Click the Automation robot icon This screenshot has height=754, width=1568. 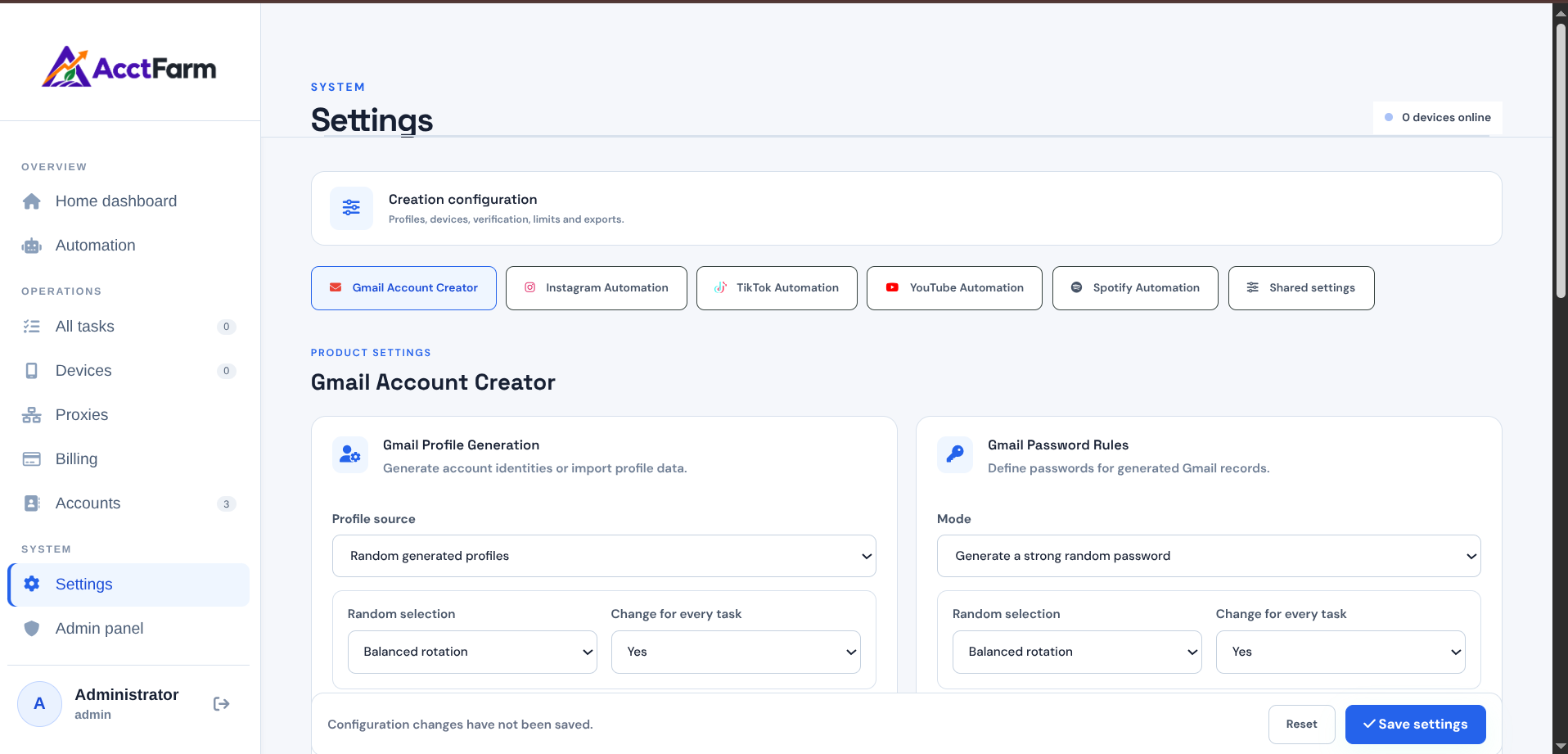tap(32, 246)
